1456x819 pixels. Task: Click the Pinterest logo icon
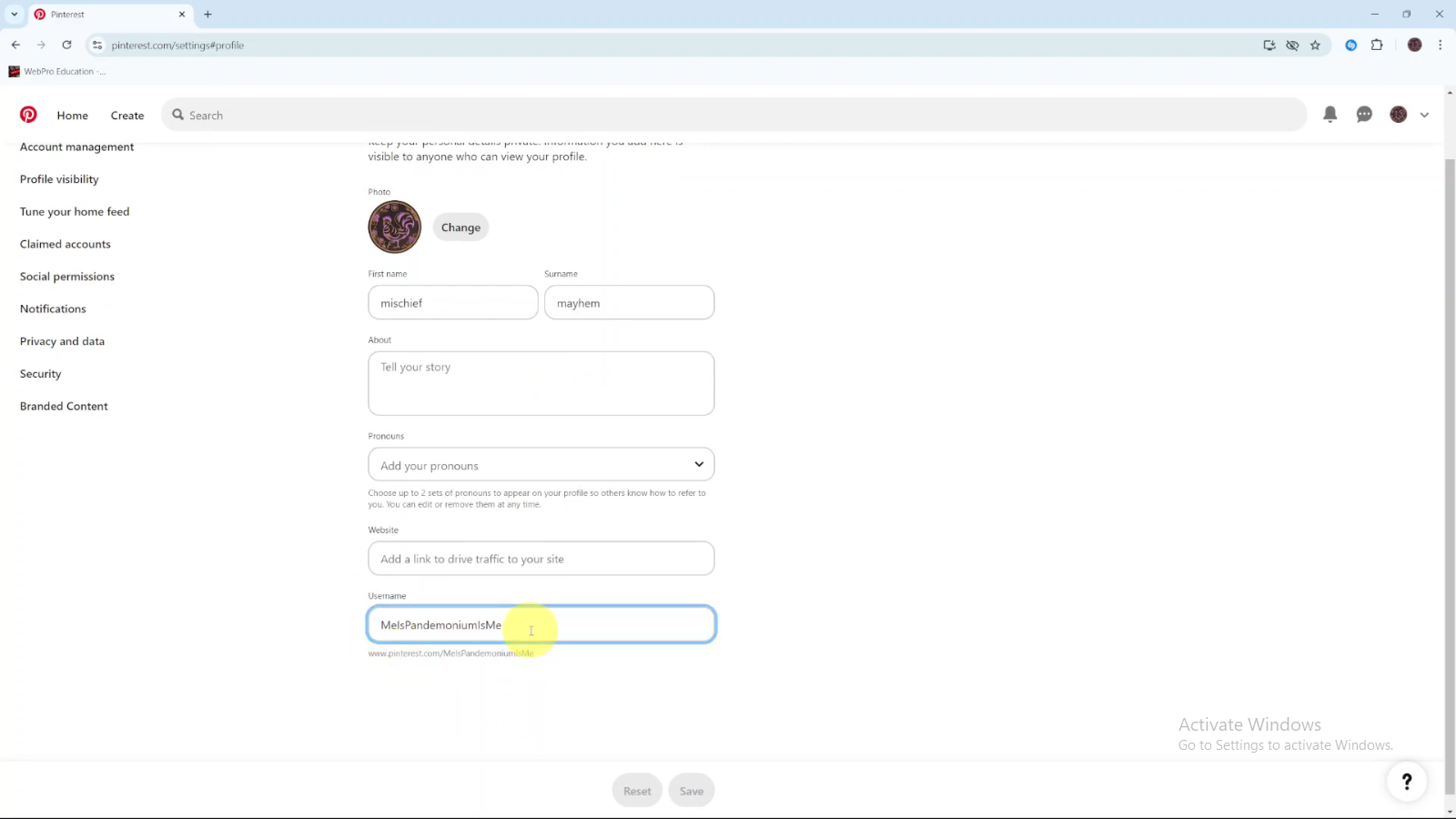click(x=28, y=115)
